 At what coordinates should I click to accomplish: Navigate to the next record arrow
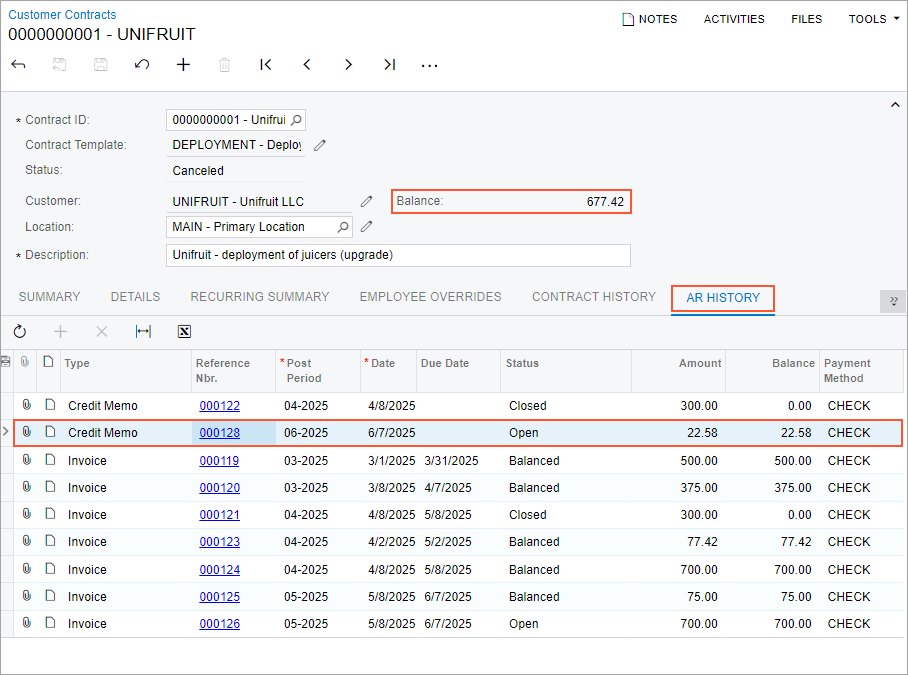coord(348,65)
